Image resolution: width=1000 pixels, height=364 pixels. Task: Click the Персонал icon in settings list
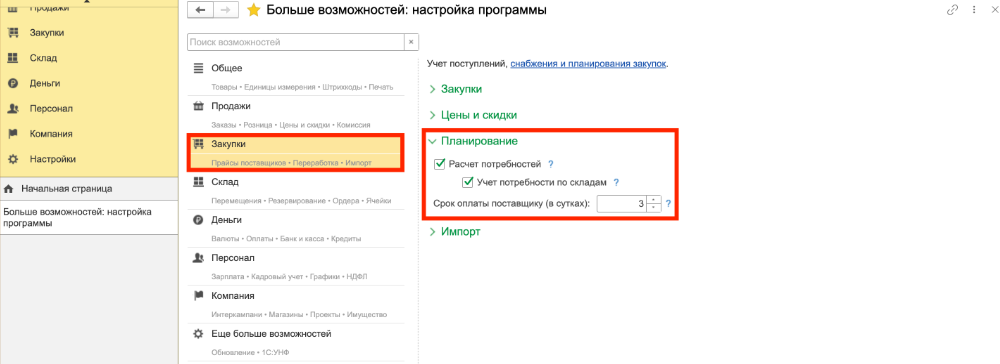(198, 258)
